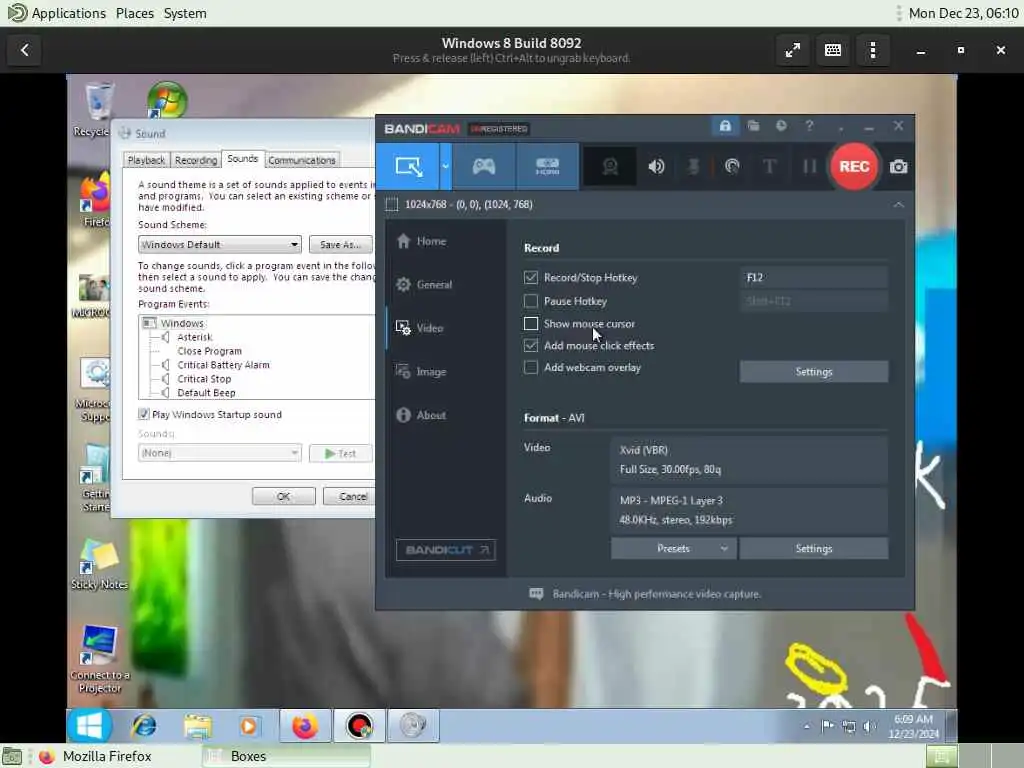Click volume icon in Windows system tray

[869, 726]
